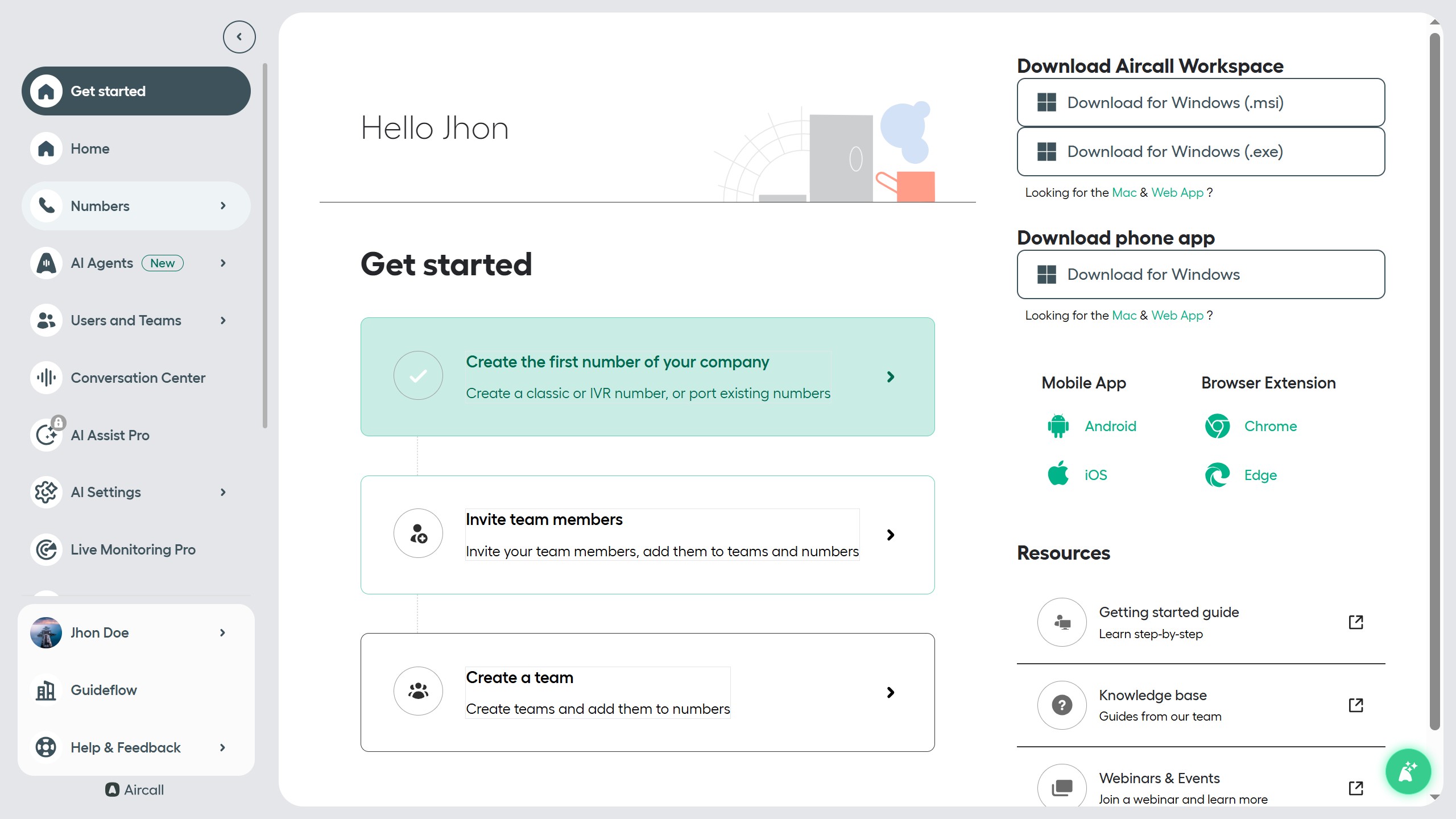
Task: Click the 'Webinars & Events' resource title
Action: 1159,778
